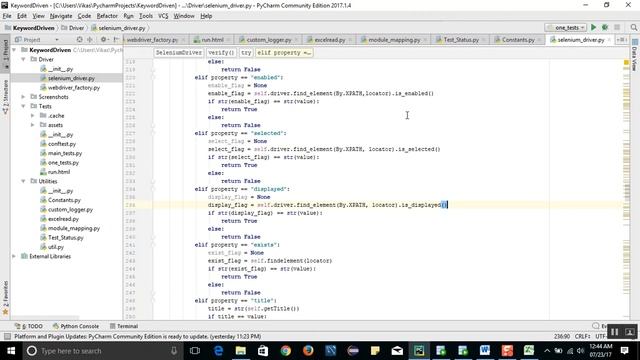The image size is (640, 360).
Task: Open the Refactor menu
Action: click(x=107, y=16)
